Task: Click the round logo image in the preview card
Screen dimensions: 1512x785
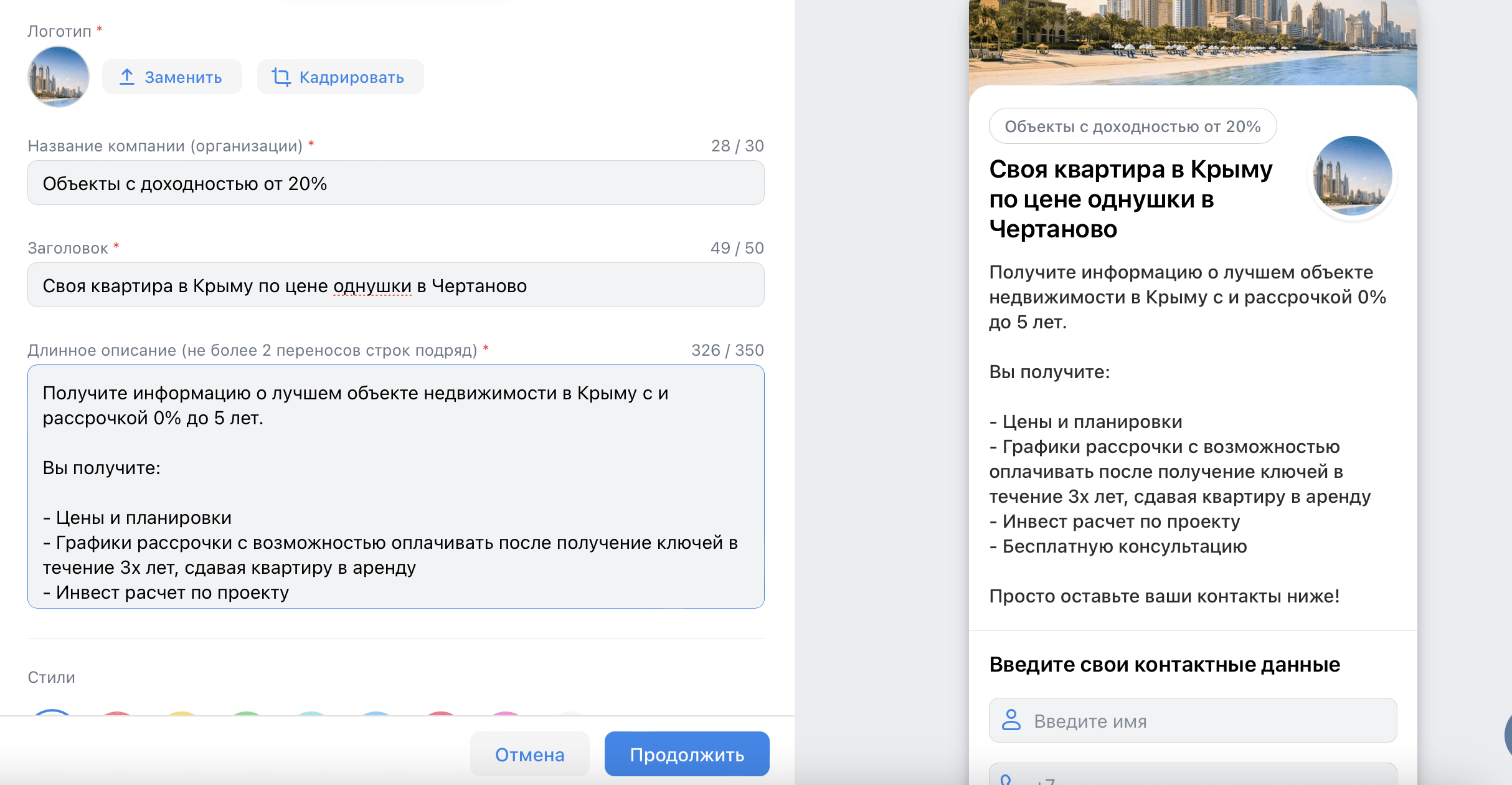Action: pos(1352,176)
